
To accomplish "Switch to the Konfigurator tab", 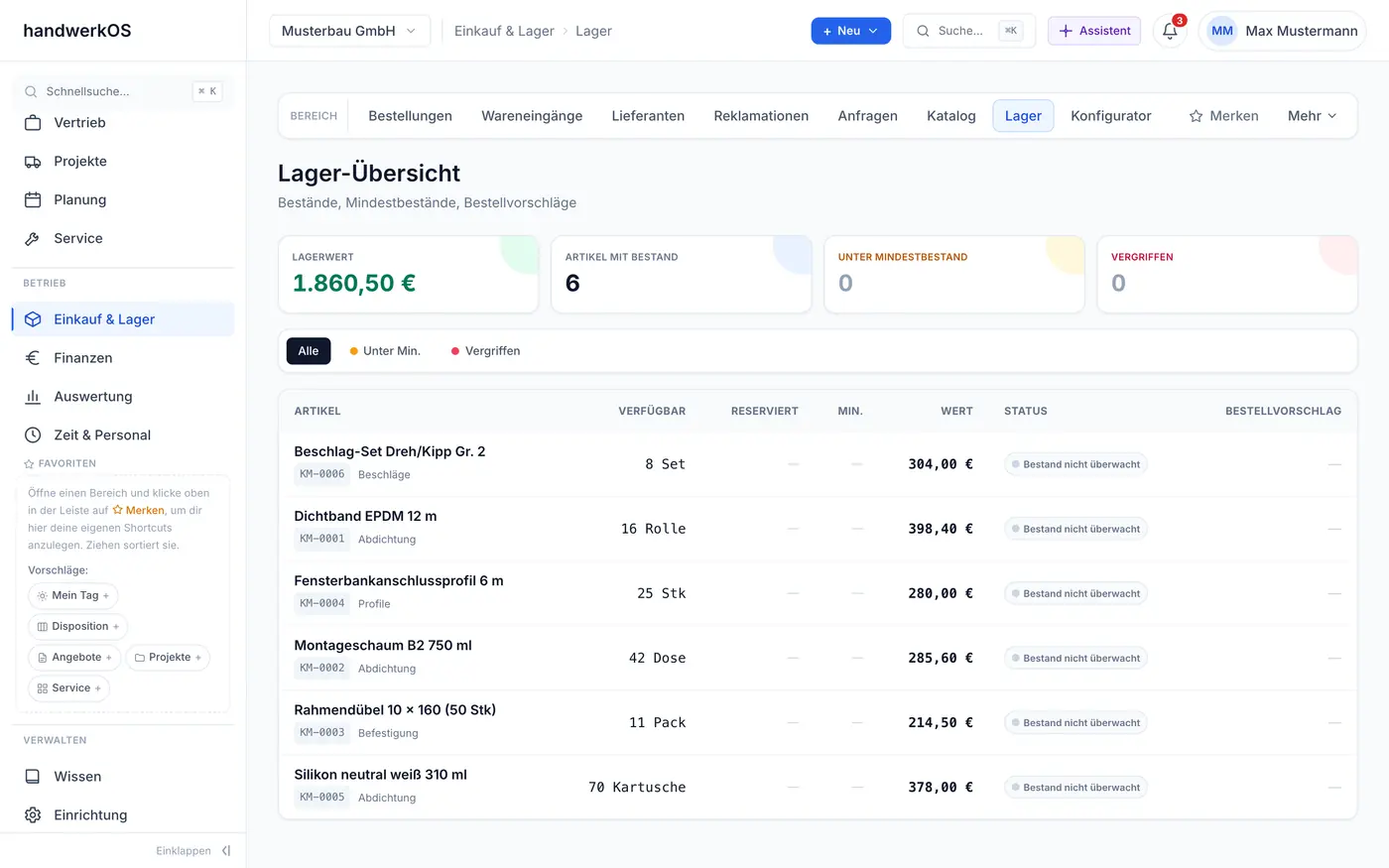I will pyautogui.click(x=1111, y=116).
